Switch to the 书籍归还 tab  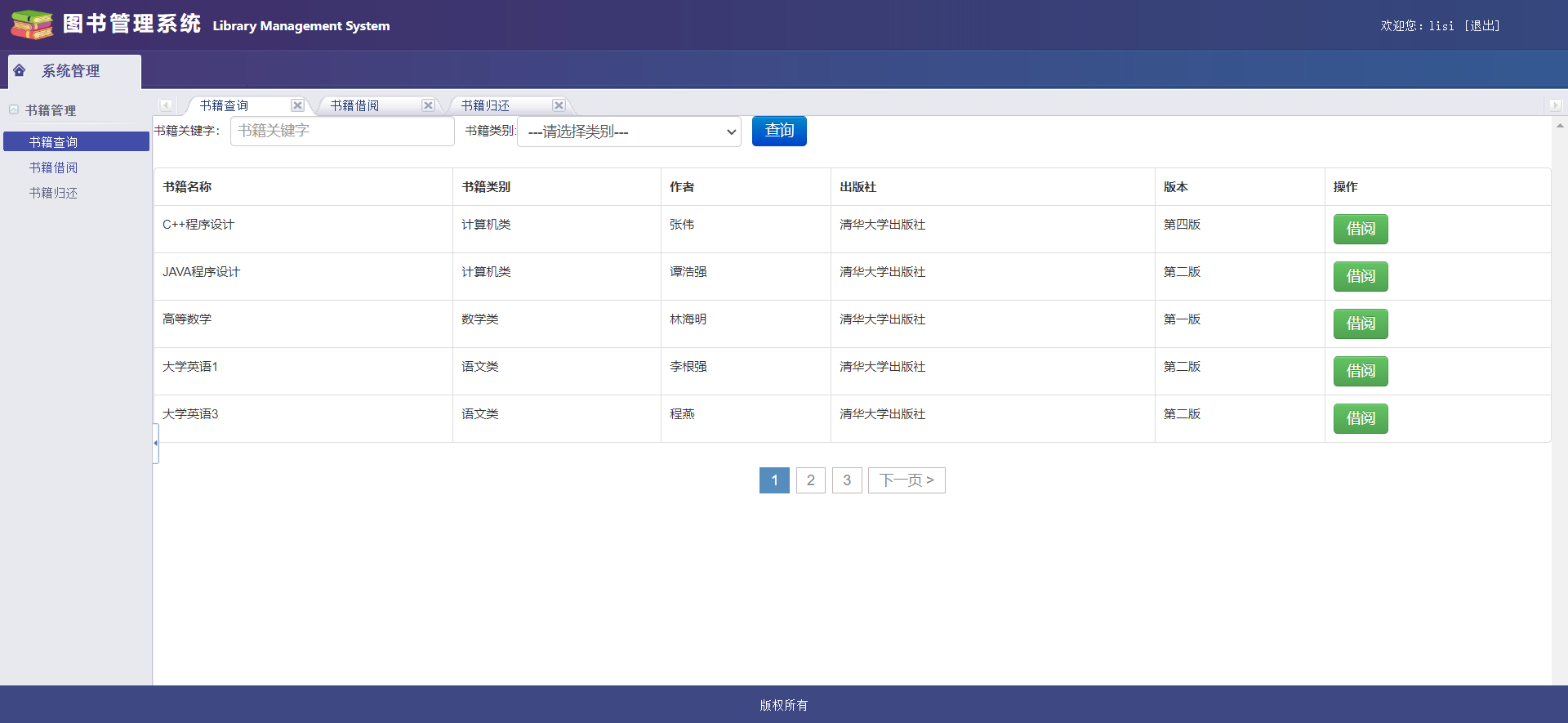pyautogui.click(x=486, y=105)
